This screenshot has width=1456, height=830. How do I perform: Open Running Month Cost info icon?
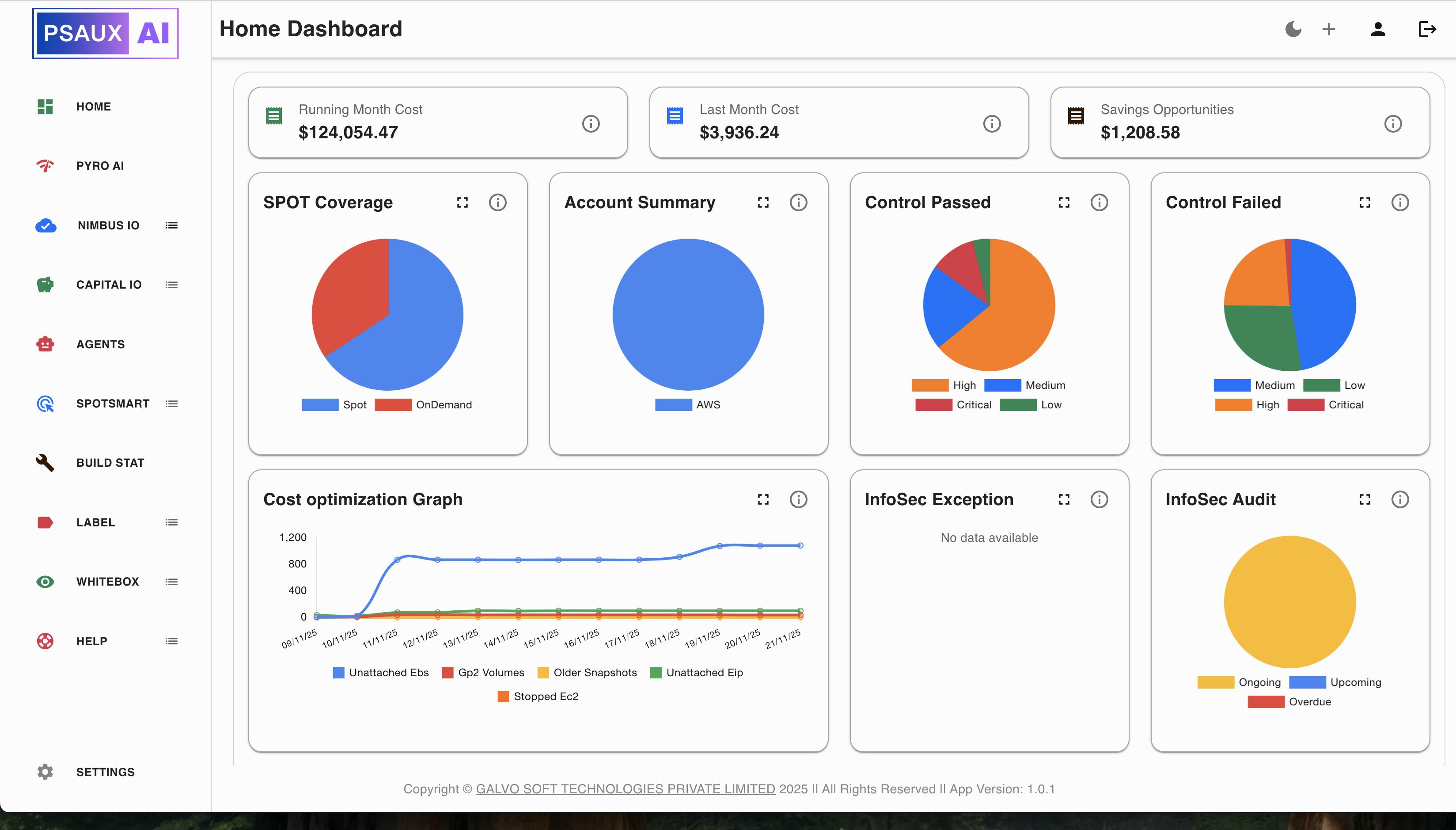tap(591, 124)
